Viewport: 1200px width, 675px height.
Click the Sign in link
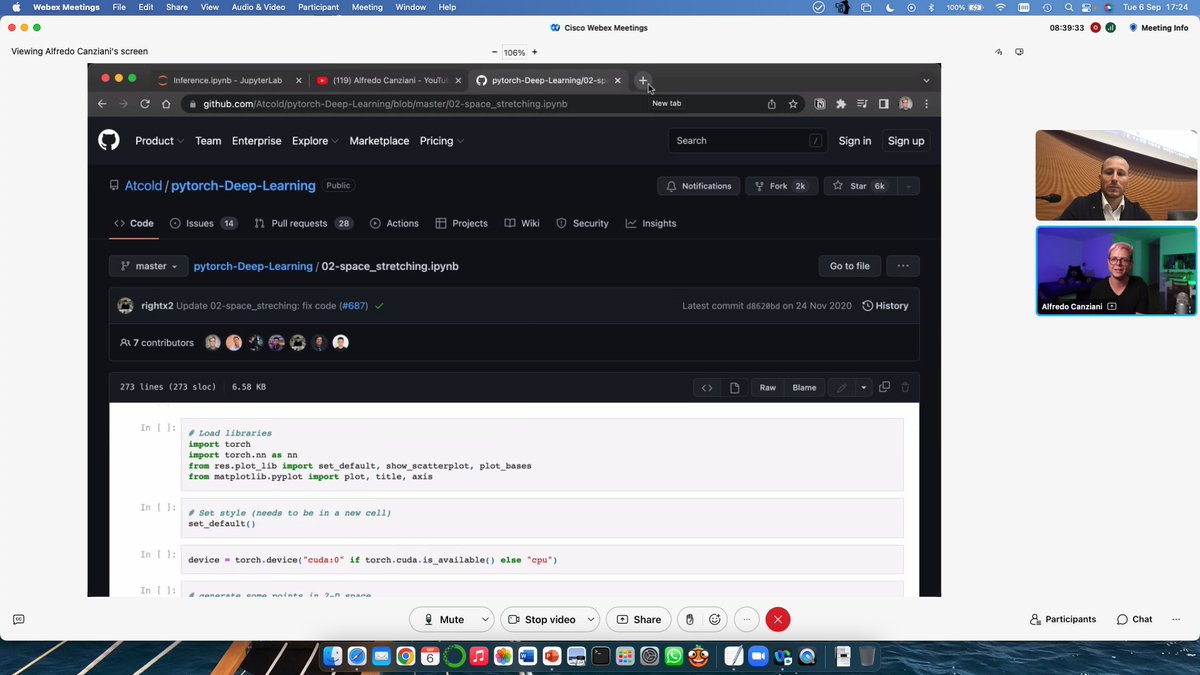[854, 141]
